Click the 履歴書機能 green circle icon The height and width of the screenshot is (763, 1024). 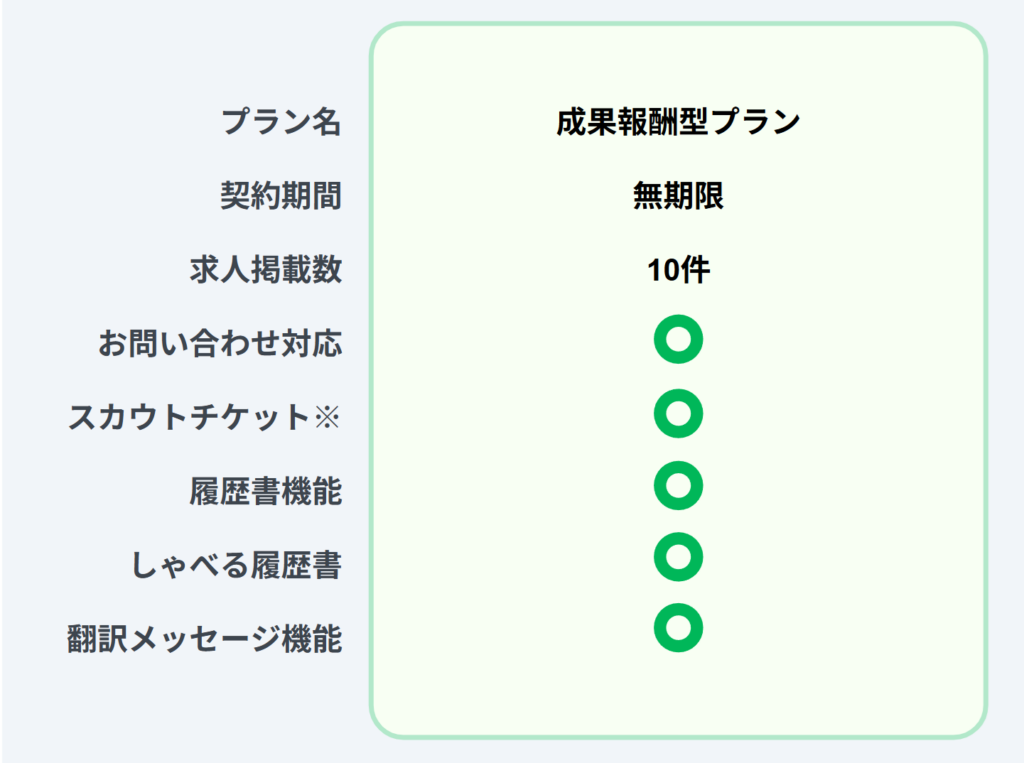point(678,486)
